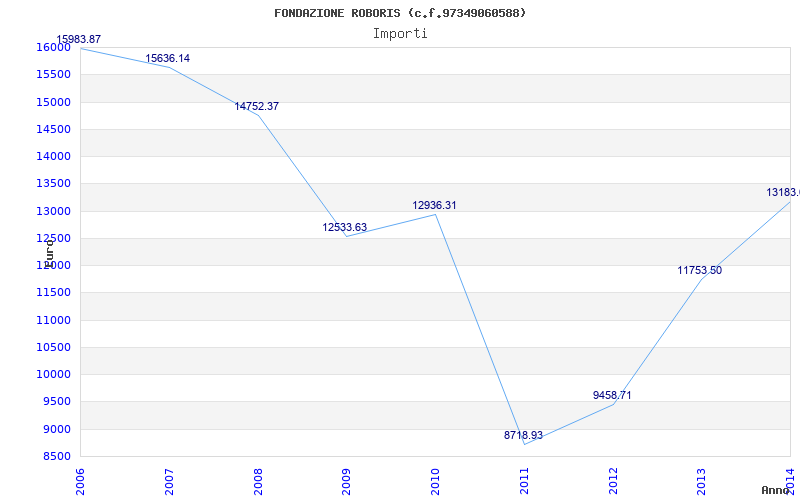
Task: Click the Anno axis label
Action: [776, 490]
